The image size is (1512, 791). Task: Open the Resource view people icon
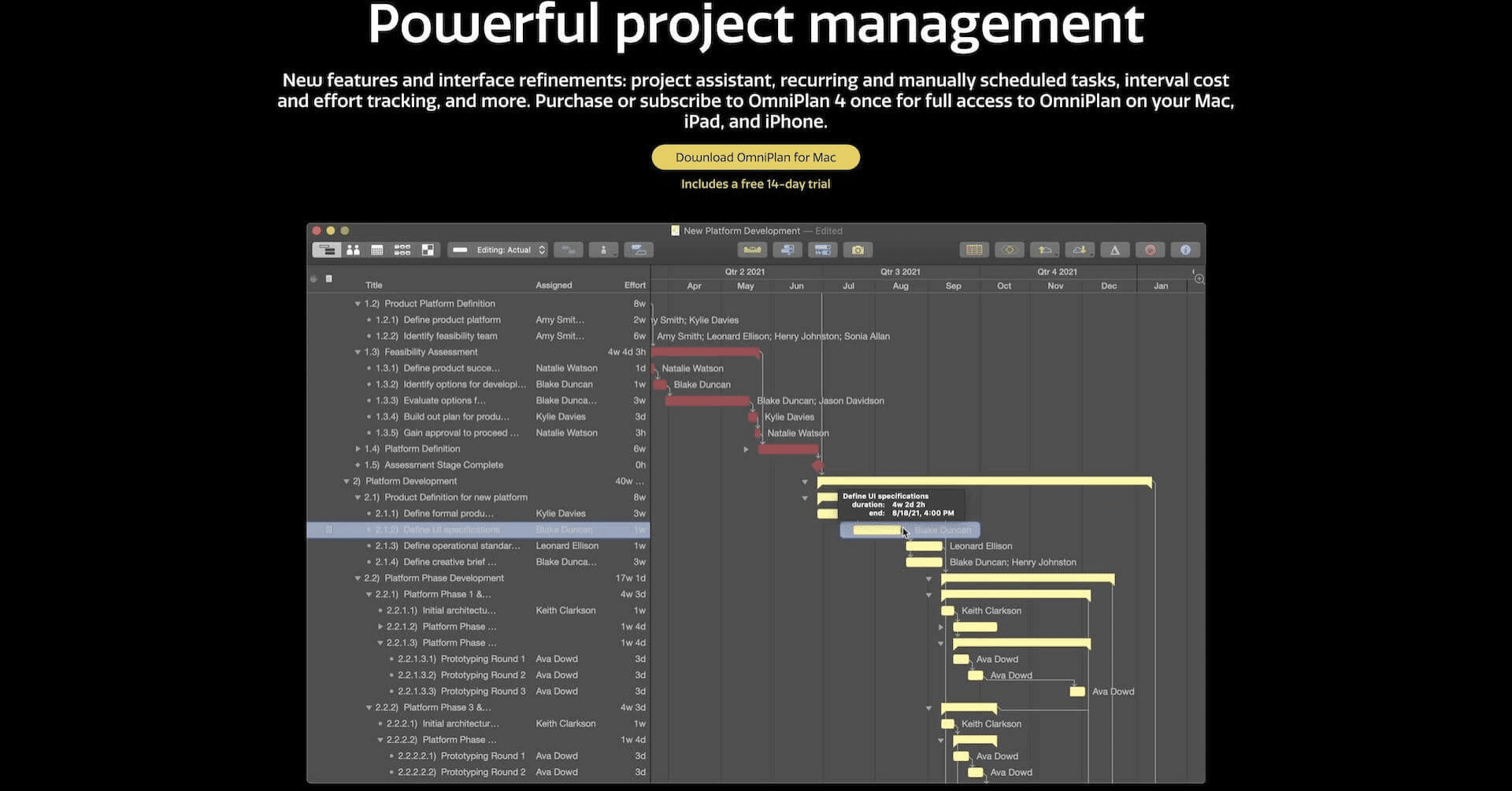coord(353,250)
